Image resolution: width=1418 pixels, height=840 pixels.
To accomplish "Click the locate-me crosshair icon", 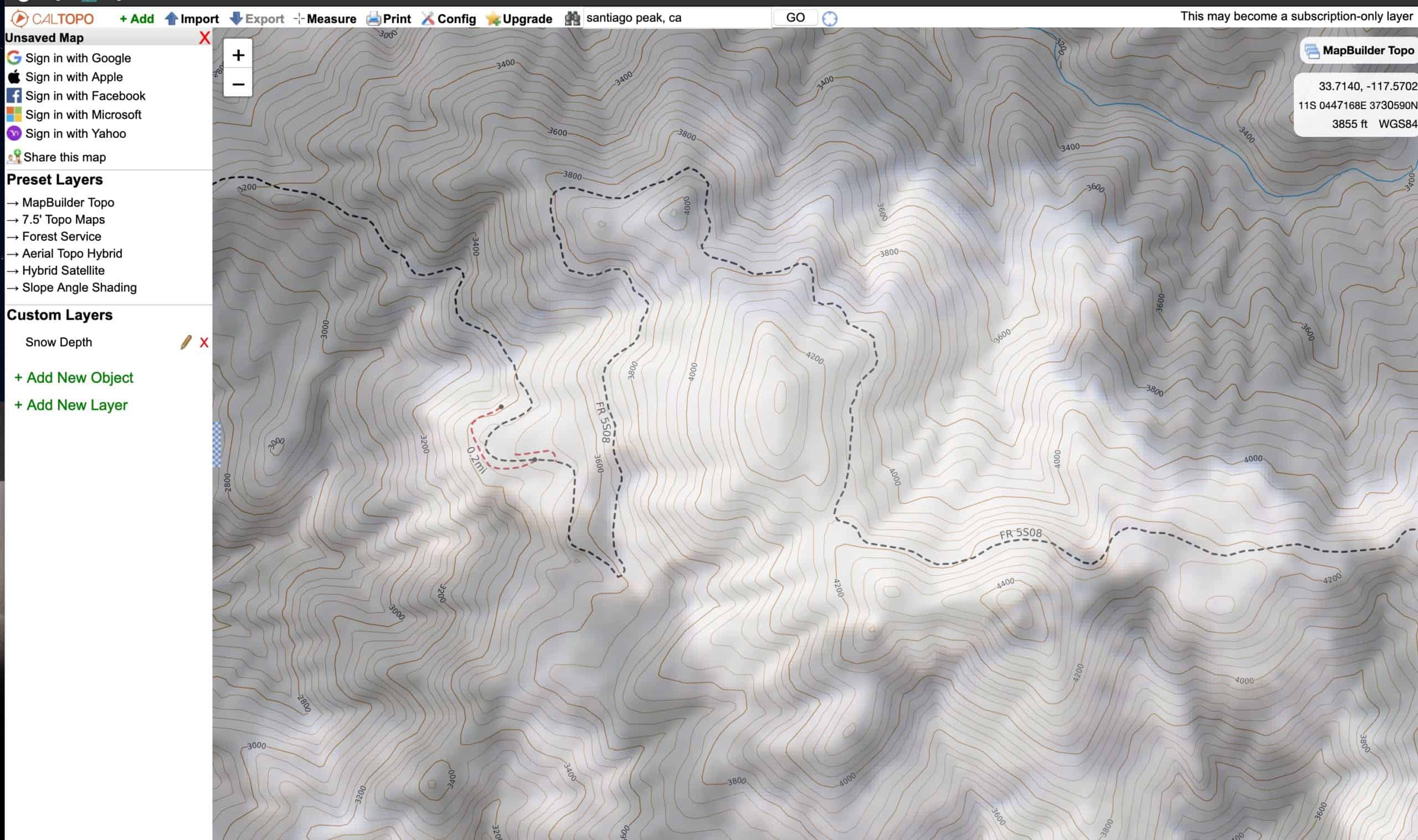I will coord(829,19).
